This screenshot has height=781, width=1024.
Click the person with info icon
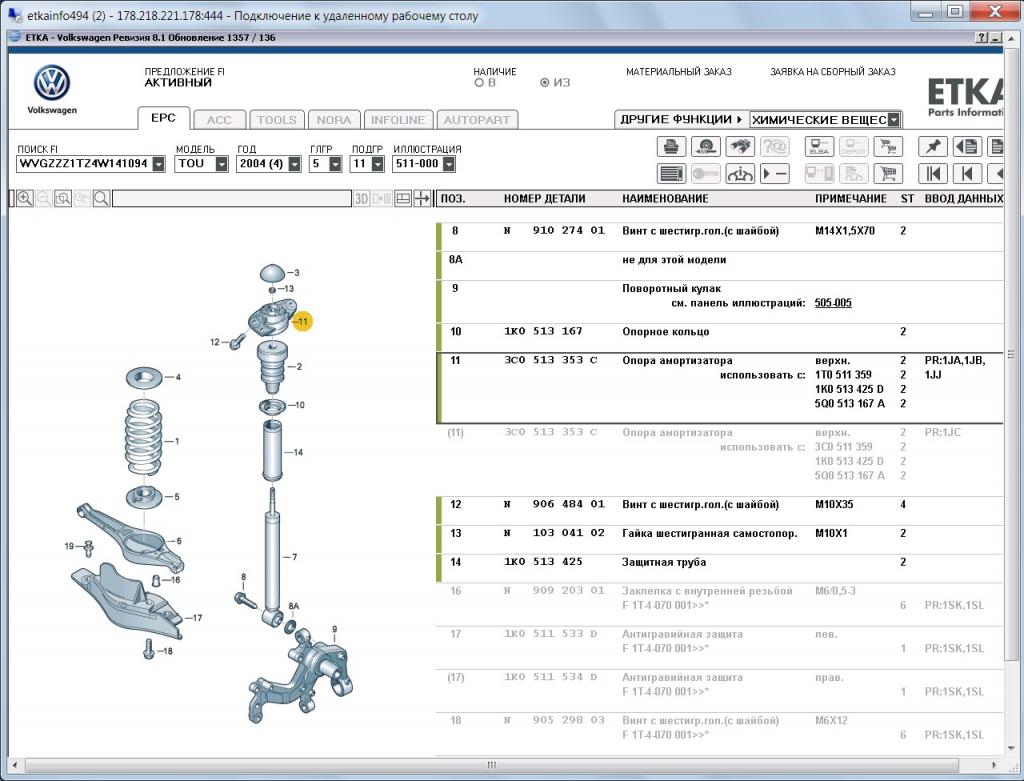click(739, 174)
